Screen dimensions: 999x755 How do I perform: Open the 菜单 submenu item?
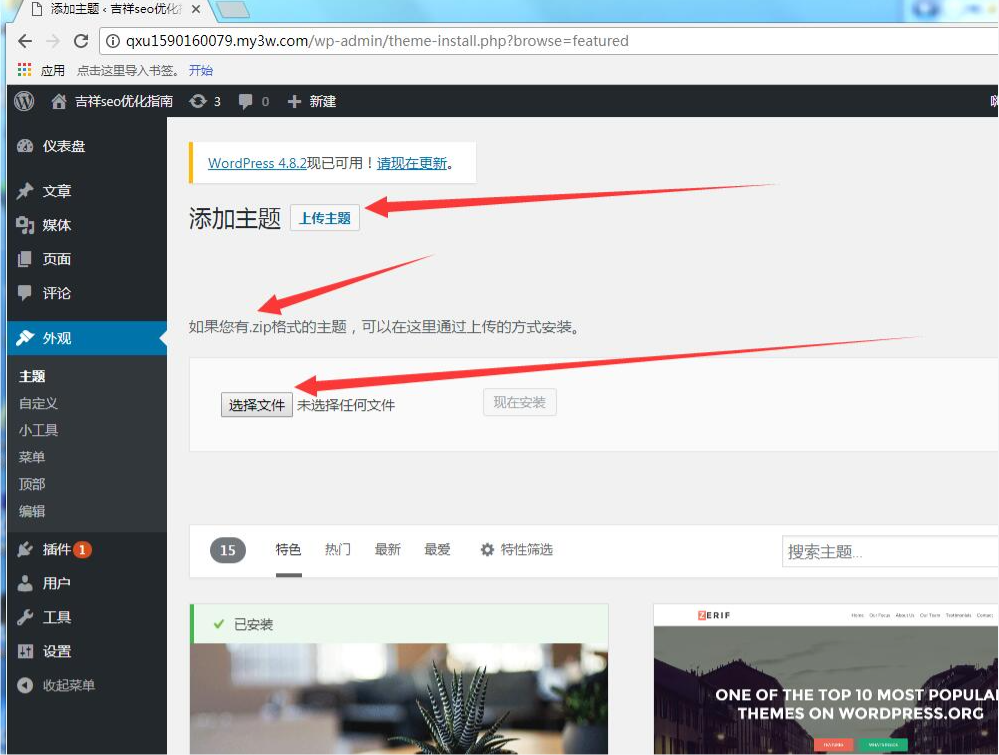(32, 457)
